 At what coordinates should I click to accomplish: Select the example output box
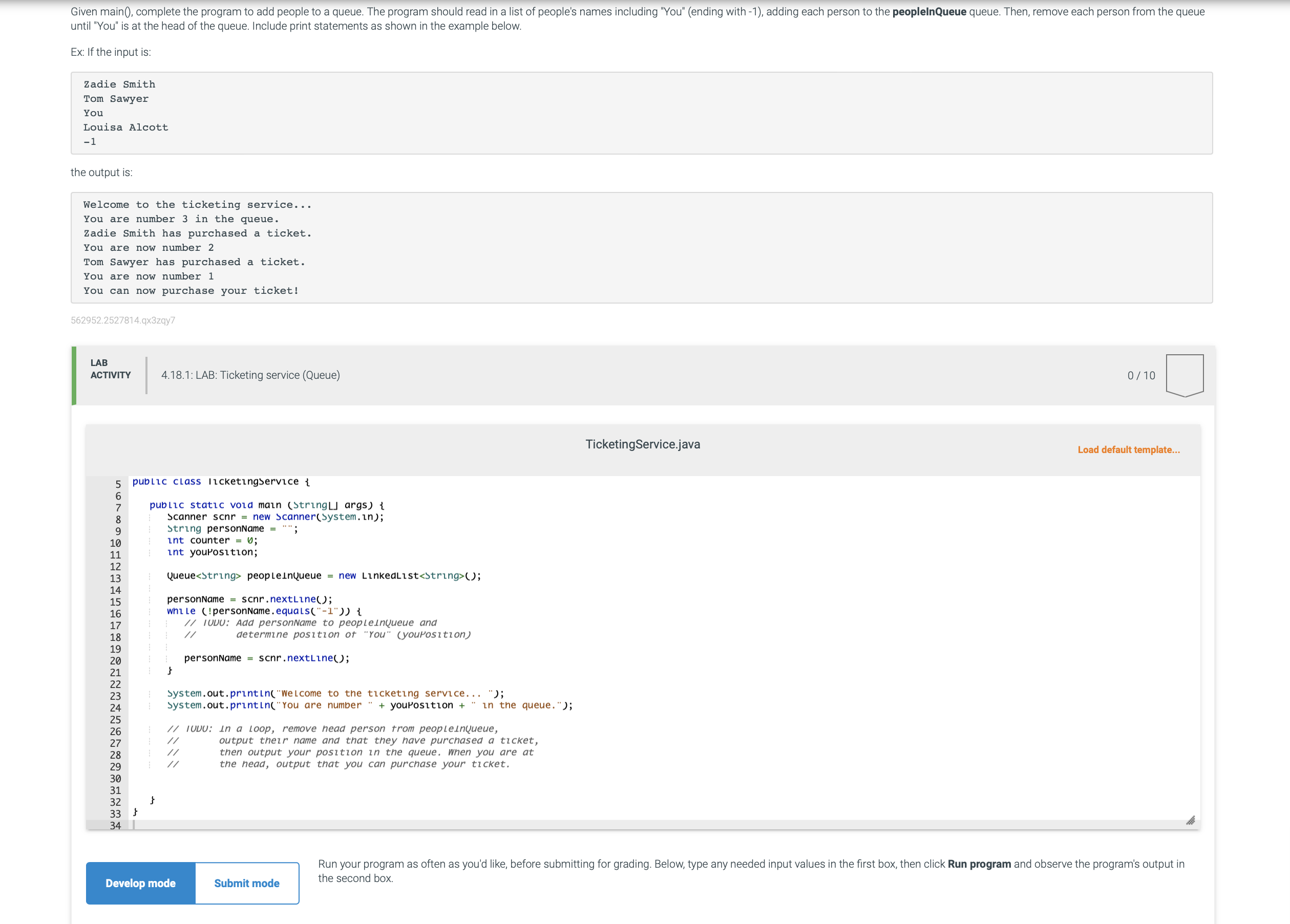pos(642,247)
